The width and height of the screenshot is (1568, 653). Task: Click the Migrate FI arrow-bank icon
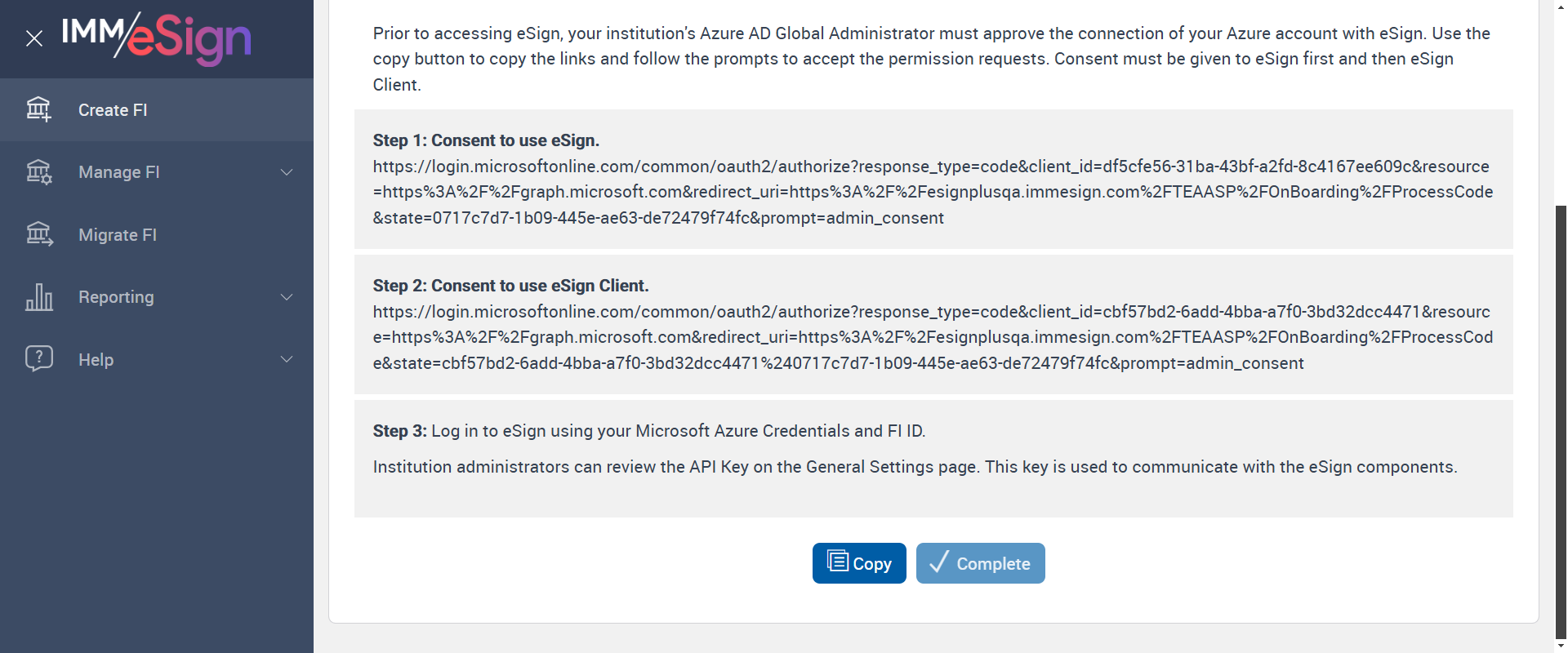(38, 235)
